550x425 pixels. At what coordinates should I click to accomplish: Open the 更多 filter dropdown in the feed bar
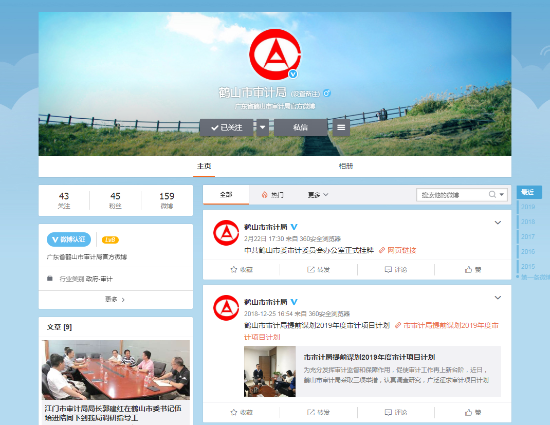point(318,195)
